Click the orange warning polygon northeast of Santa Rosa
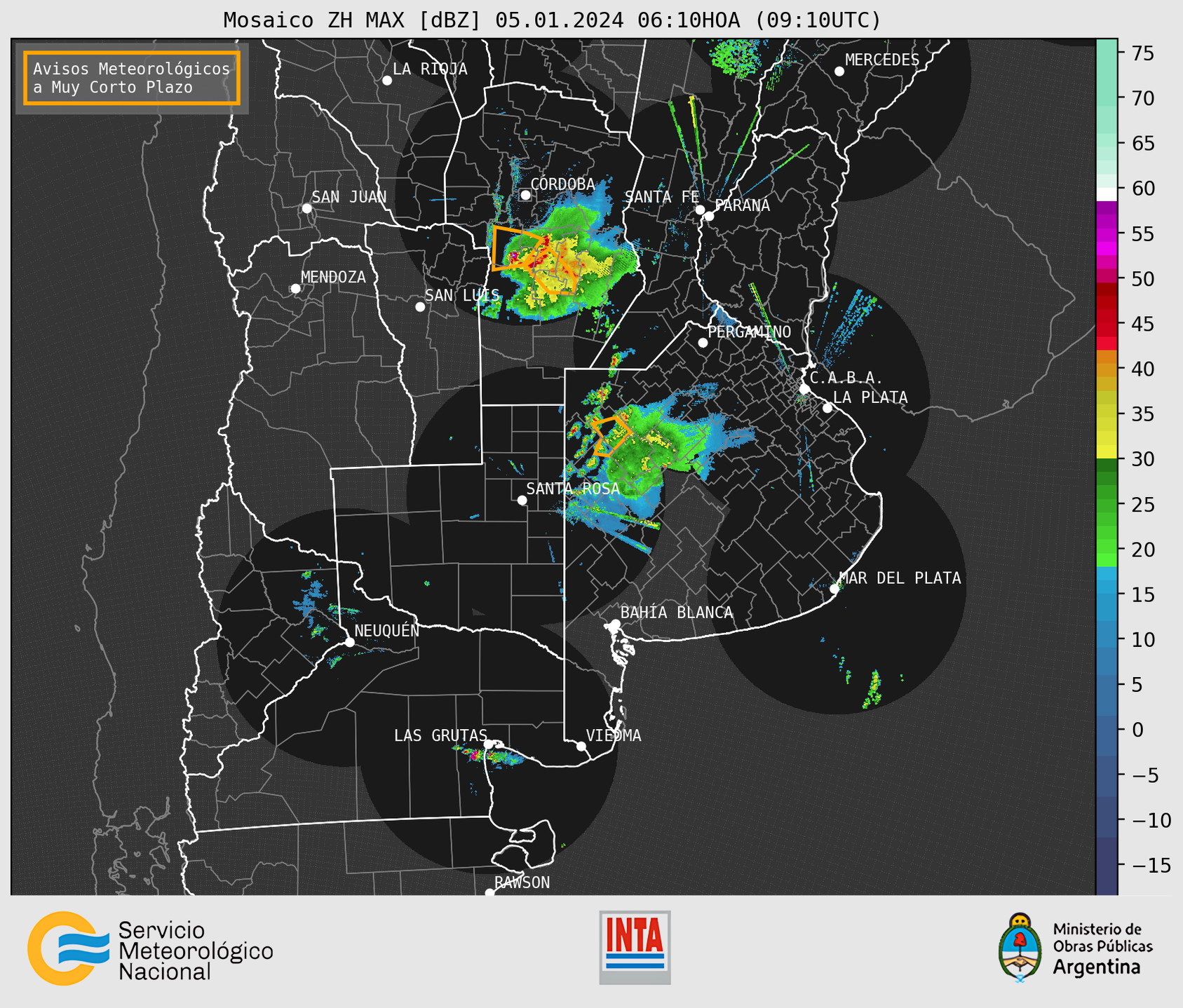Viewport: 1183px width, 1008px height. point(611,437)
